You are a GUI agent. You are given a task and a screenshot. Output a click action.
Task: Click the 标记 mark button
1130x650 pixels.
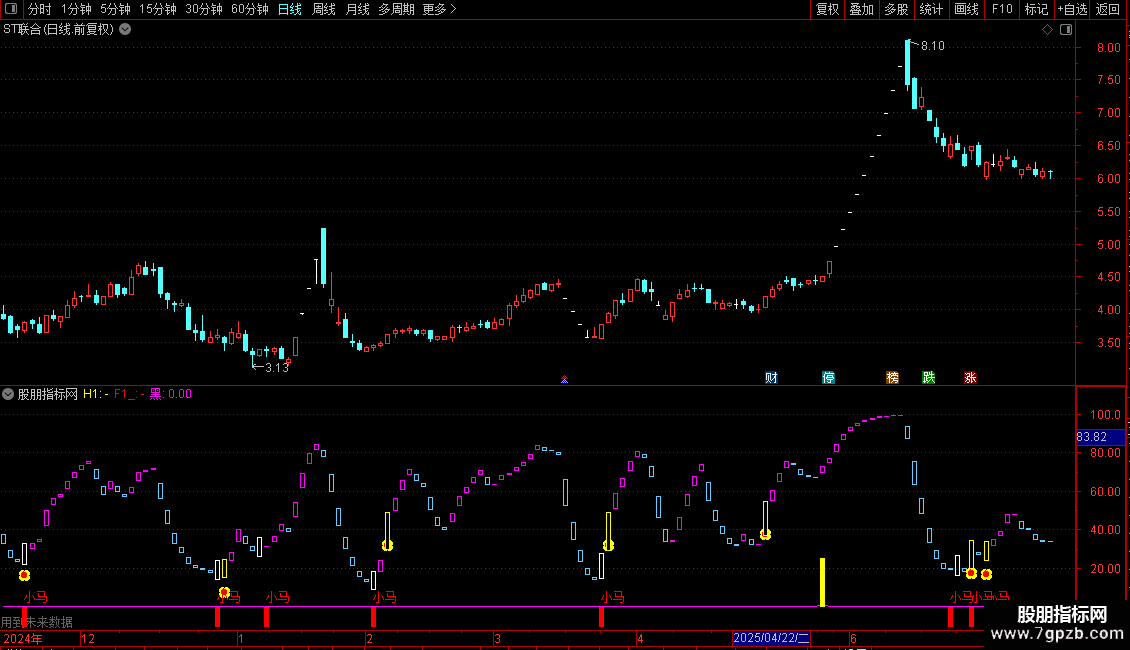1036,9
